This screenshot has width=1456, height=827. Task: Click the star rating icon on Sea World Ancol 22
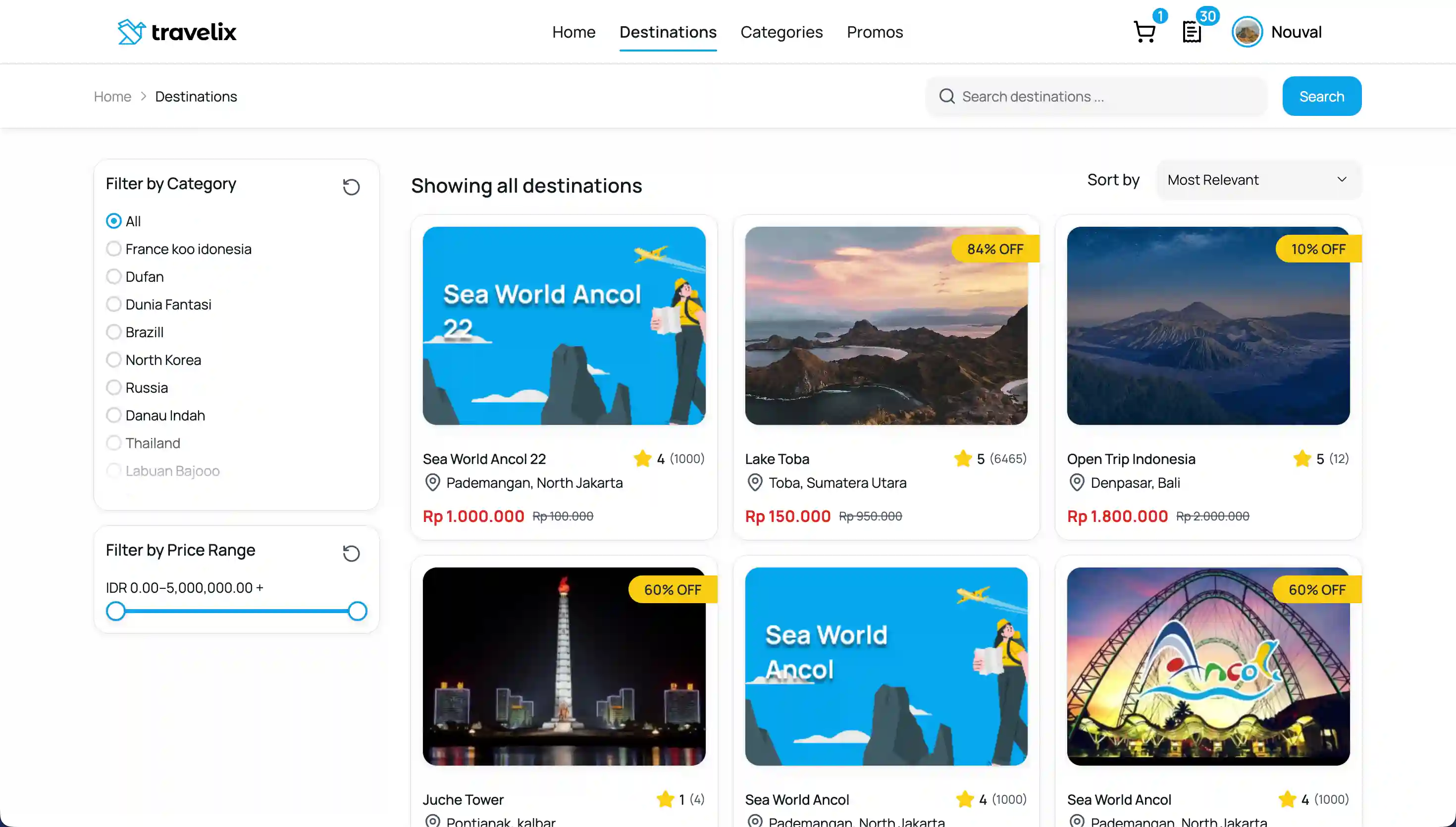pos(643,459)
